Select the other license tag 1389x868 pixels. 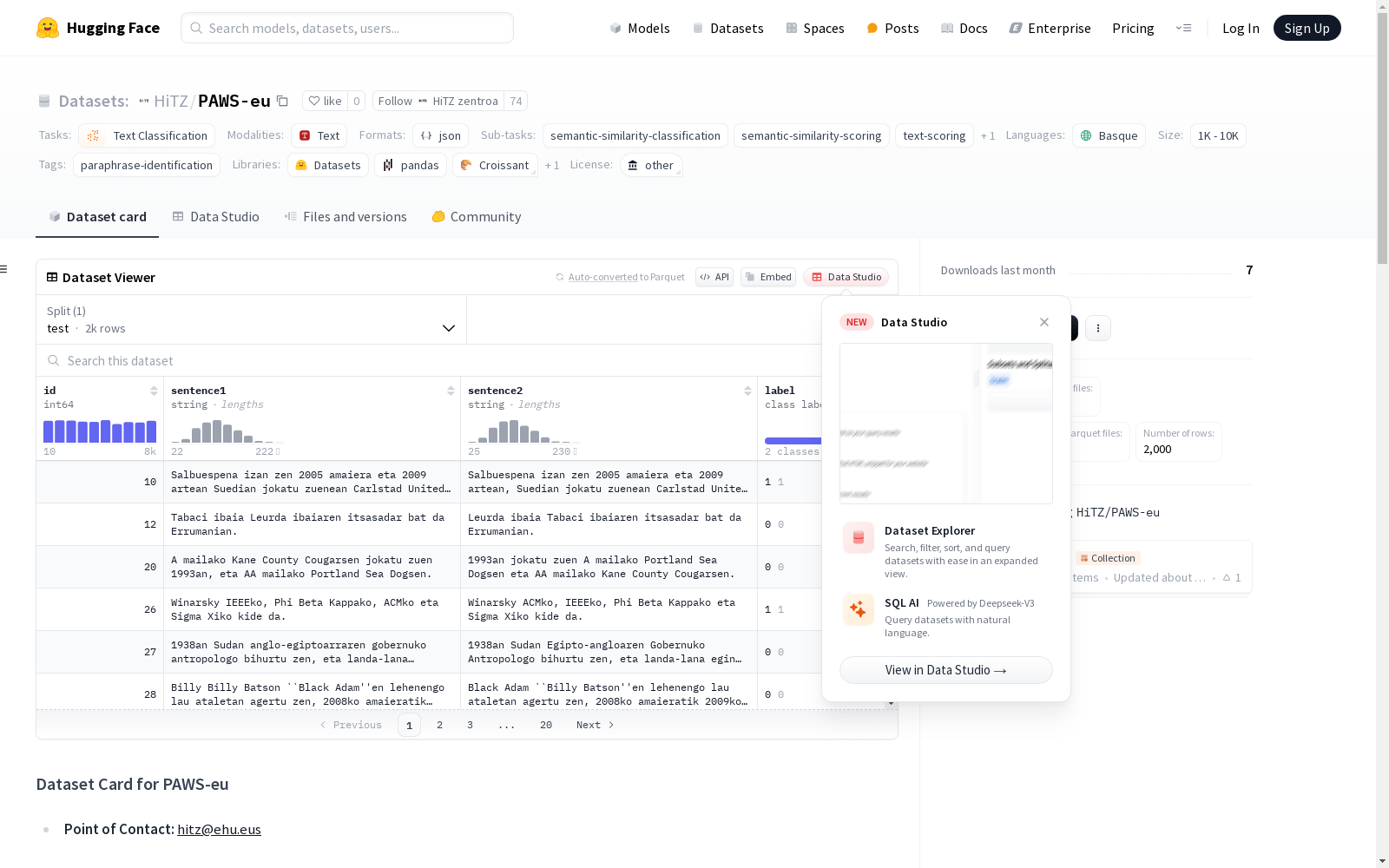point(651,165)
